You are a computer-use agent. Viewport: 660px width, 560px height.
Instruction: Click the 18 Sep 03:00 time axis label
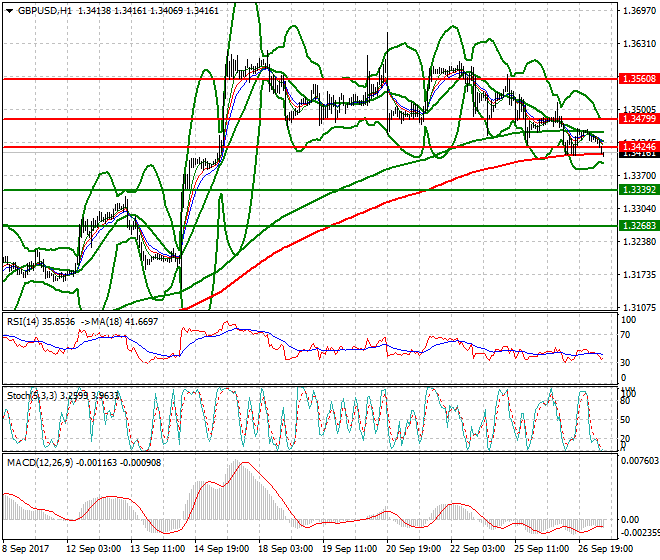(285, 549)
